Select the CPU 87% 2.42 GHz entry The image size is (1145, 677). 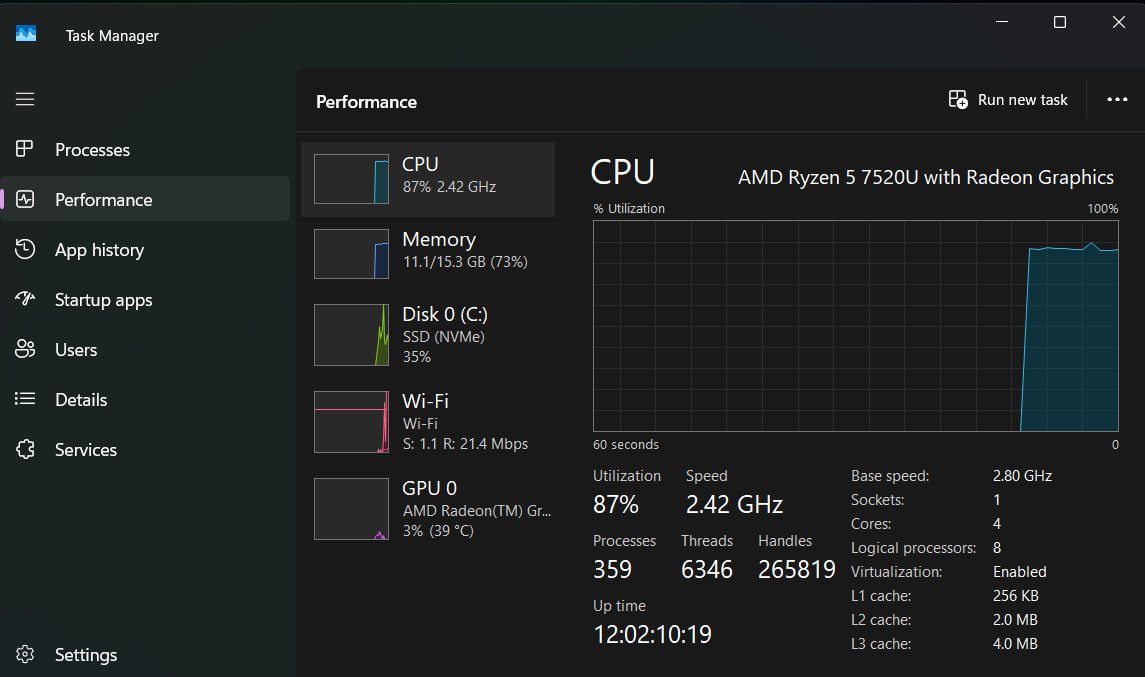(428, 179)
